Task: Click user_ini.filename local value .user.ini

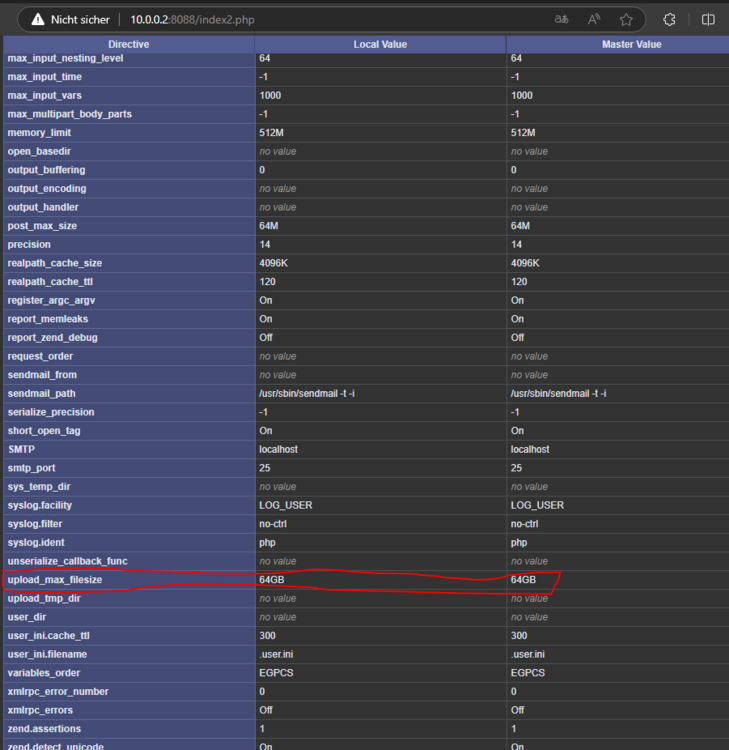Action: tap(276, 655)
